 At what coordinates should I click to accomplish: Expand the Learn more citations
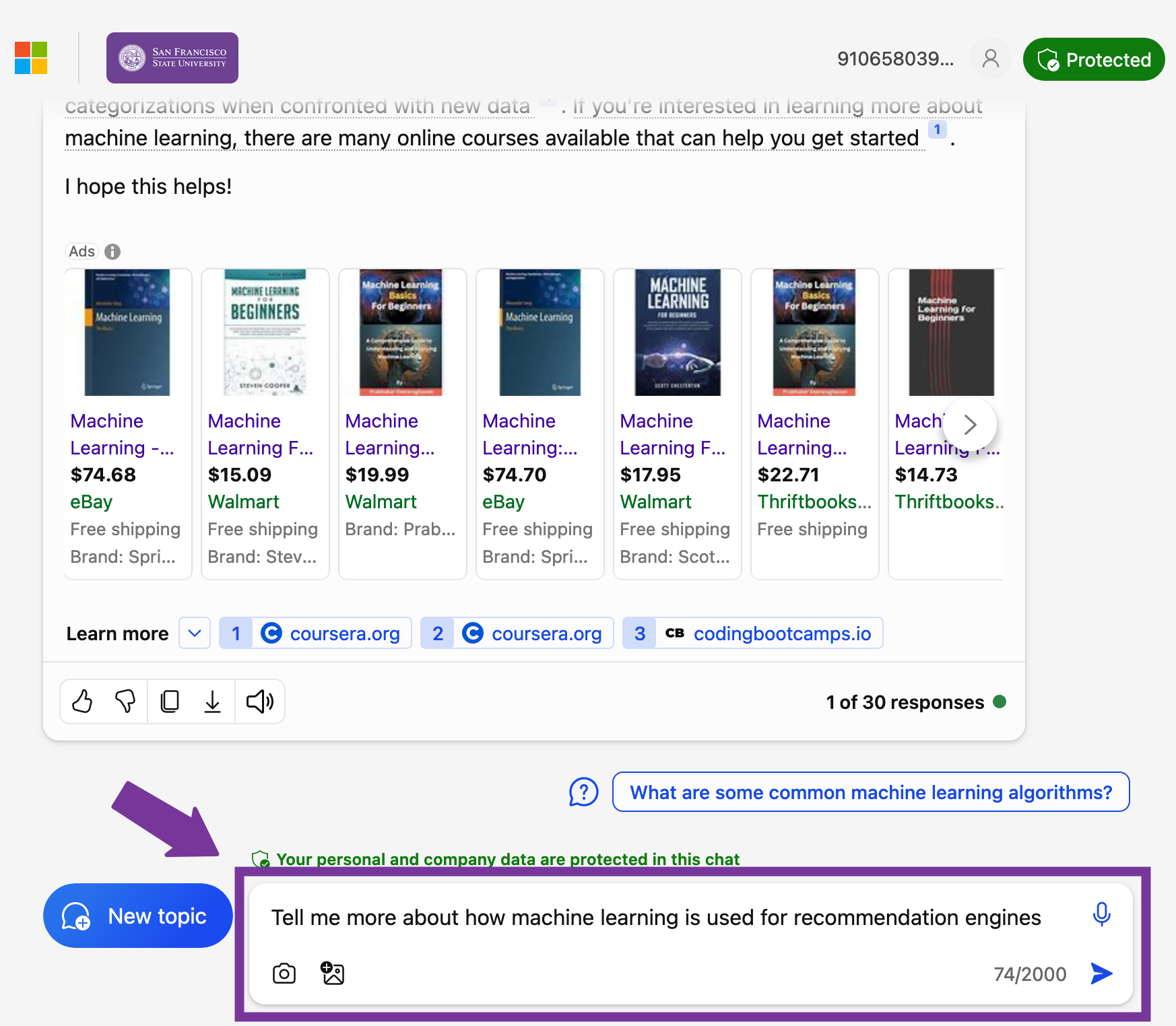point(194,633)
